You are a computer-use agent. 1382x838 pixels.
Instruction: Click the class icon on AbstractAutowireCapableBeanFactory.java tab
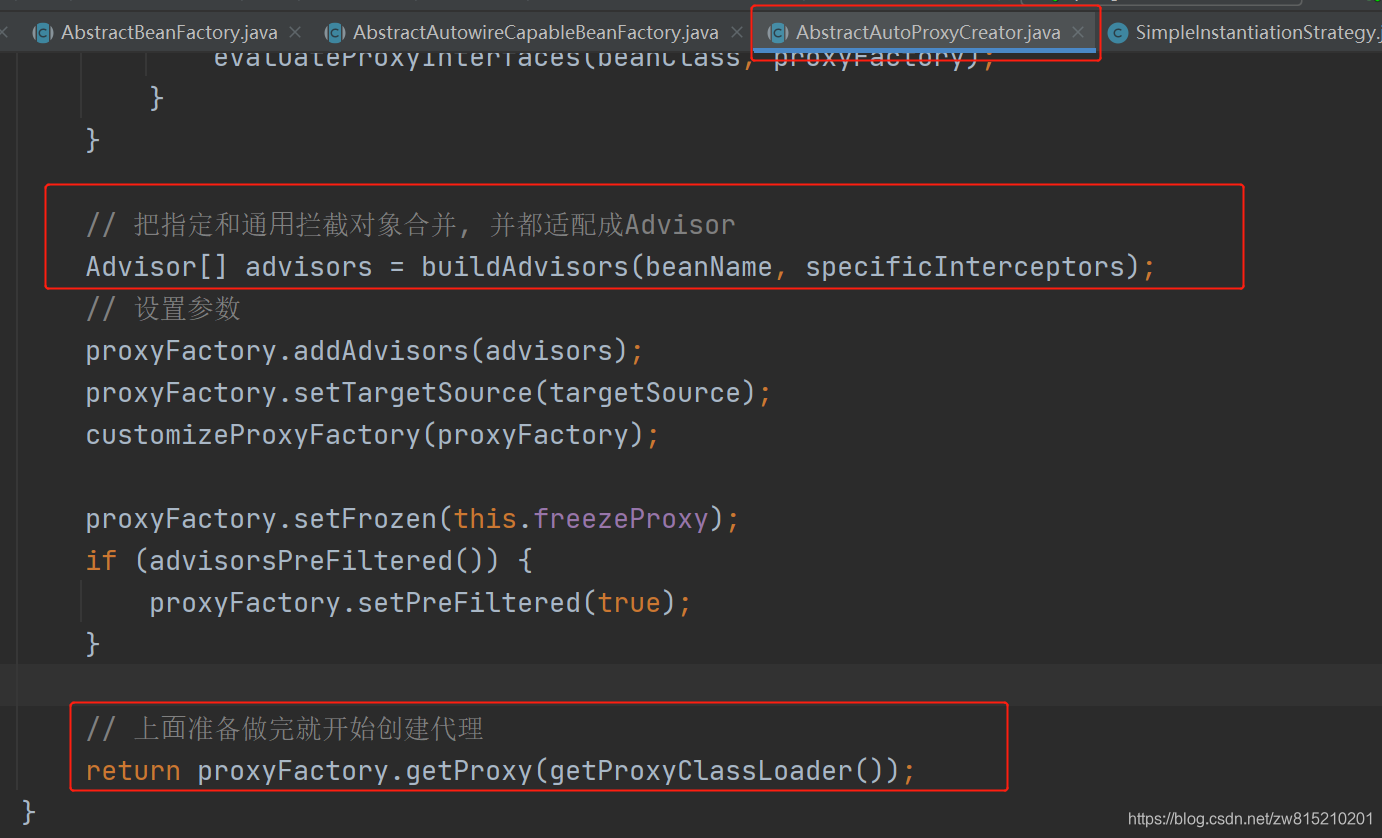tap(335, 33)
